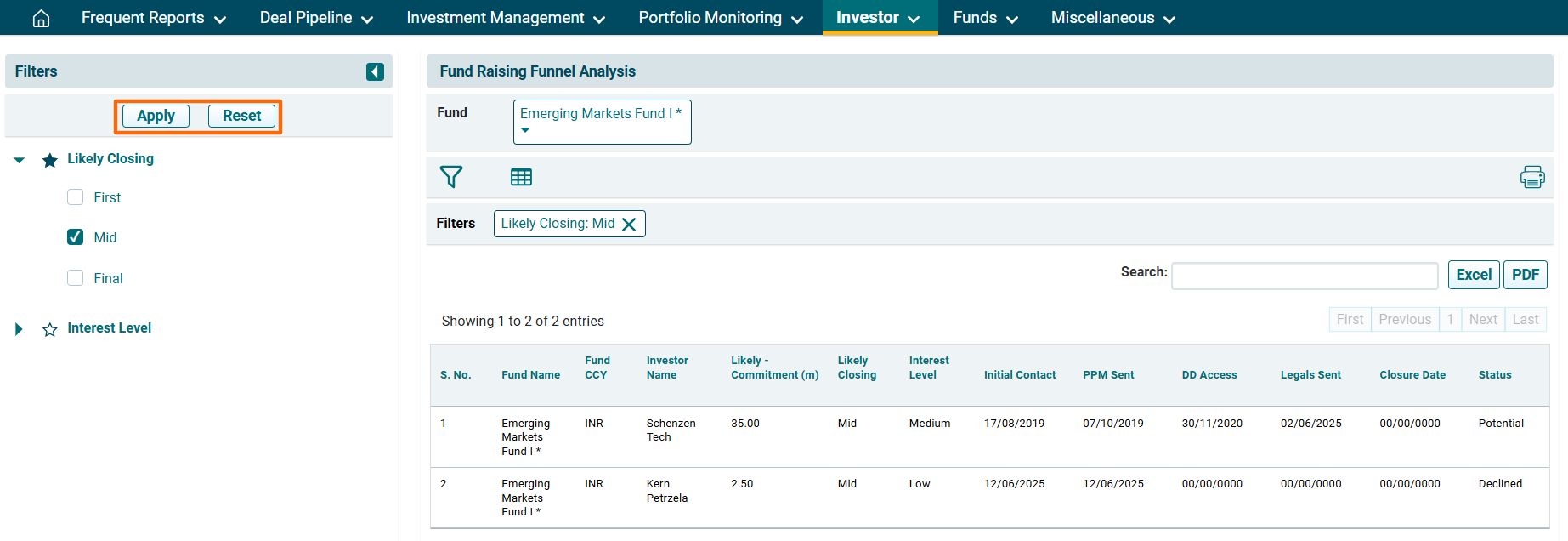The width and height of the screenshot is (1568, 541).
Task: Remove the Likely Closing: Mid filter tag
Action: (x=629, y=225)
